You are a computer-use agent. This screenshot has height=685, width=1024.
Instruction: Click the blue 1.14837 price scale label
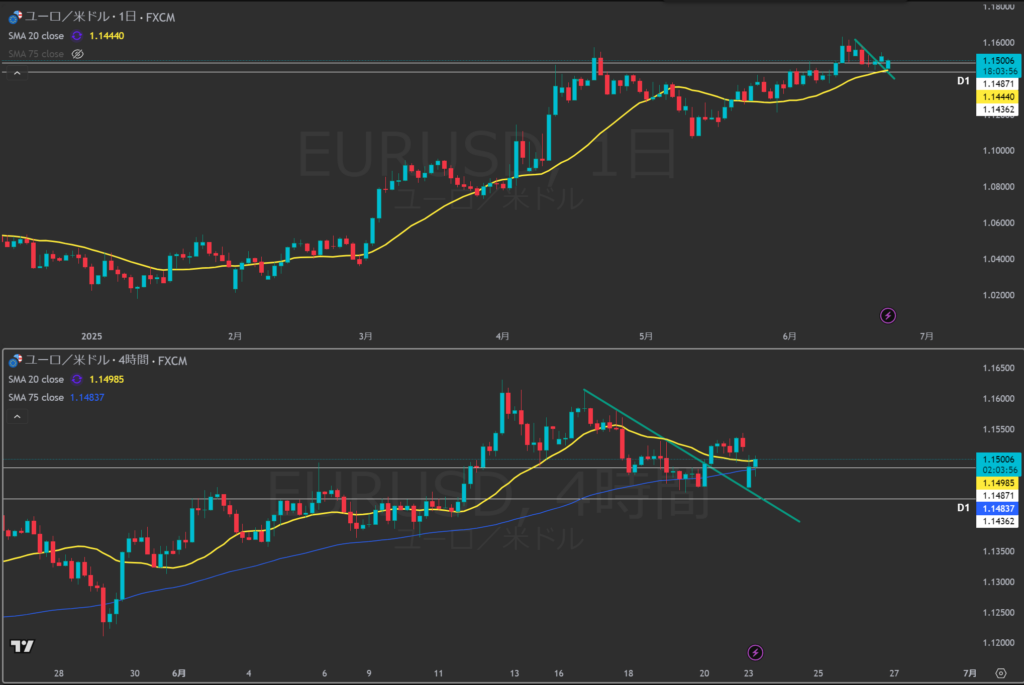tap(998, 509)
